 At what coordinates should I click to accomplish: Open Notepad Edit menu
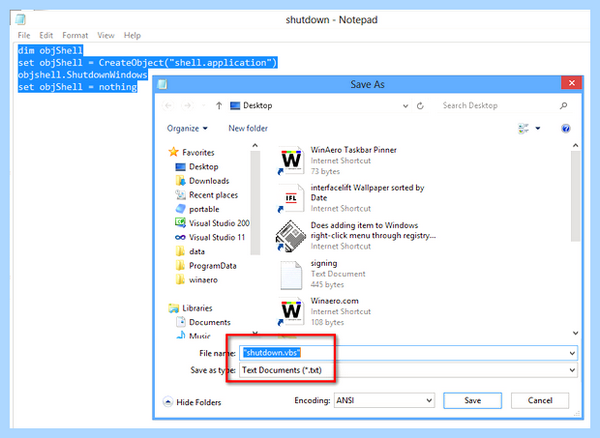tap(46, 36)
